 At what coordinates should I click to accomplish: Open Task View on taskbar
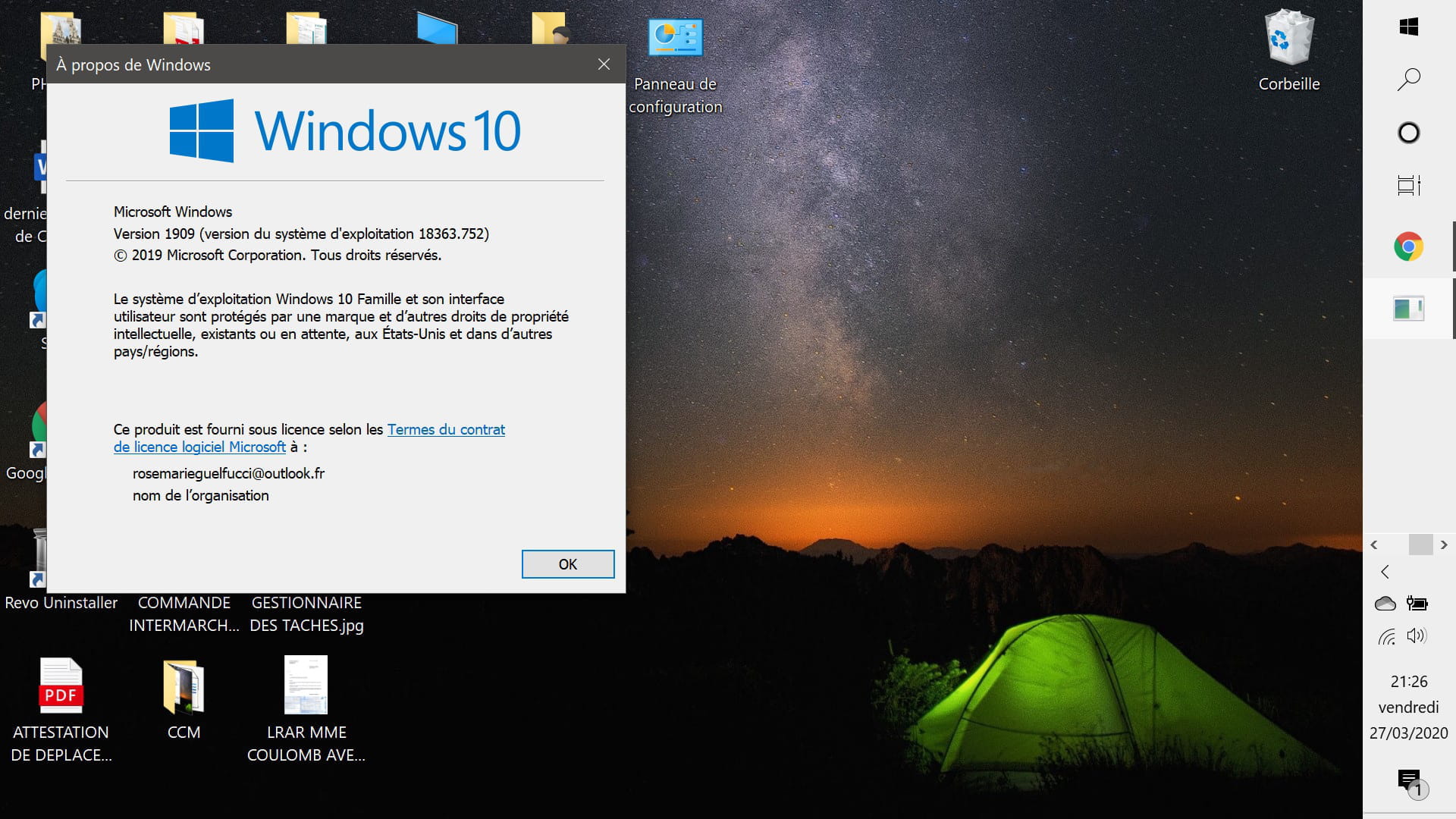[1409, 186]
